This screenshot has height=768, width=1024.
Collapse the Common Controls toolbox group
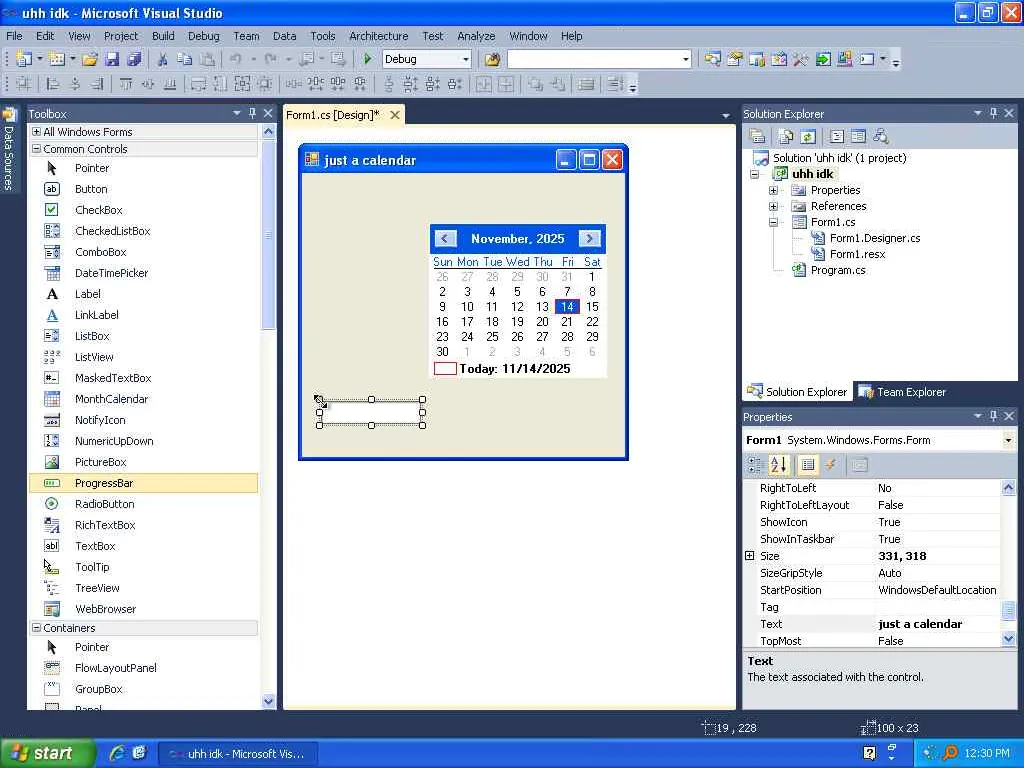37,149
